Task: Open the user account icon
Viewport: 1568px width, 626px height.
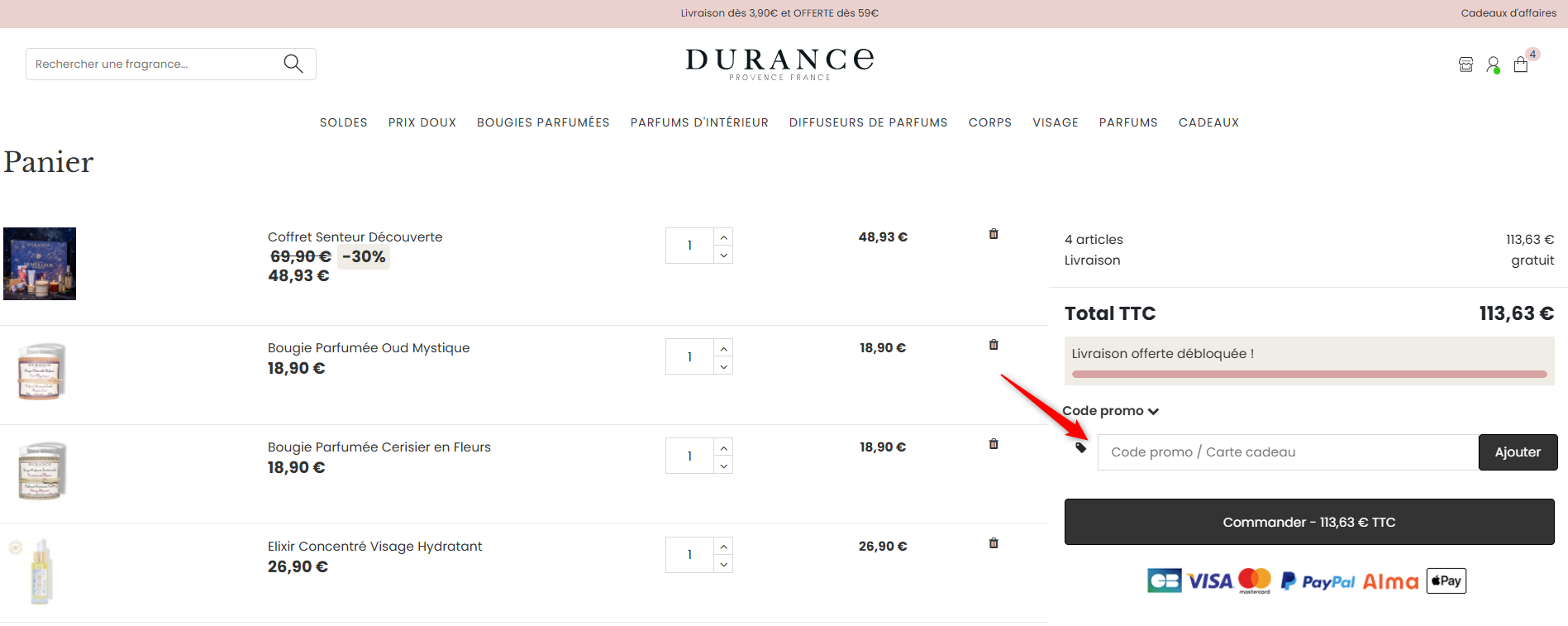Action: tap(1493, 65)
